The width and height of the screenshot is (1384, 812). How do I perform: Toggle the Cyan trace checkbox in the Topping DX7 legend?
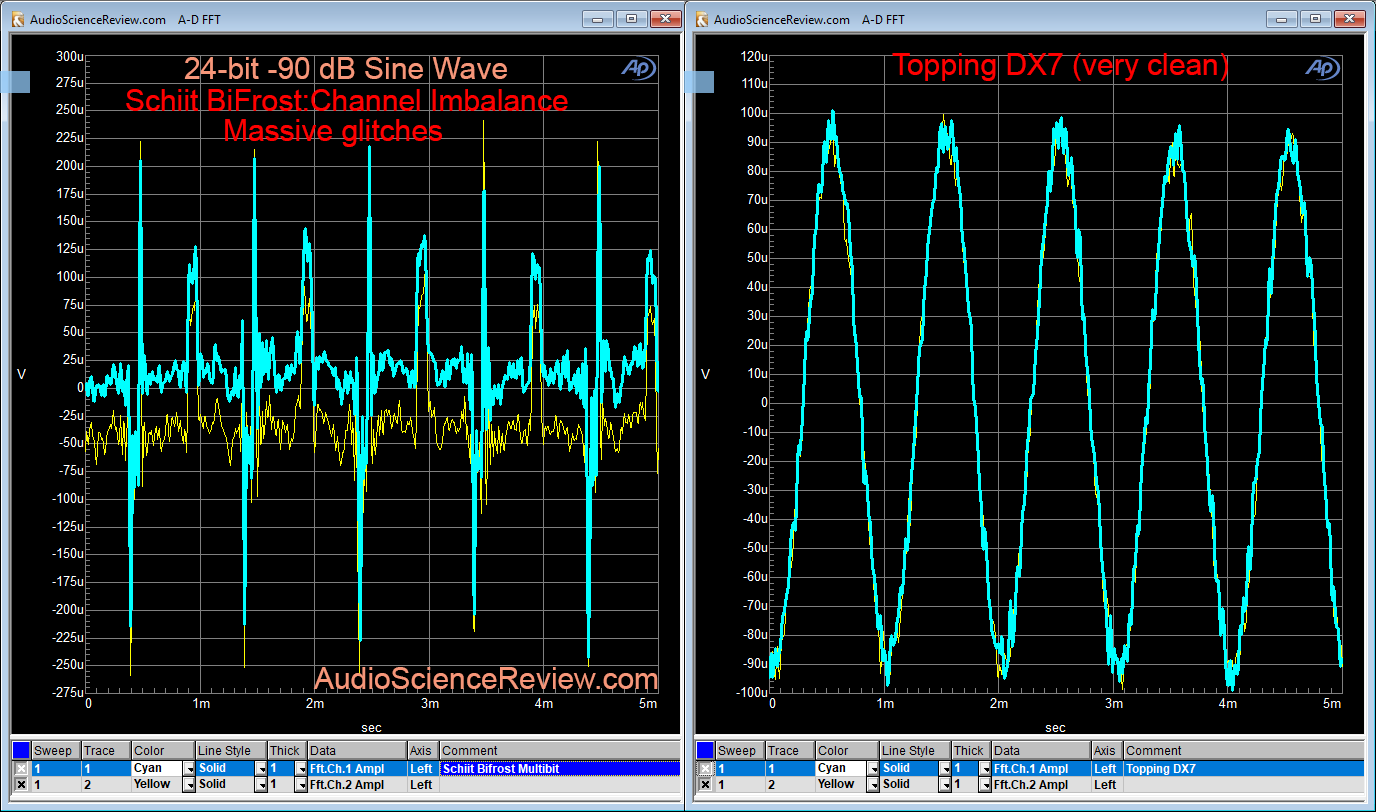(704, 768)
